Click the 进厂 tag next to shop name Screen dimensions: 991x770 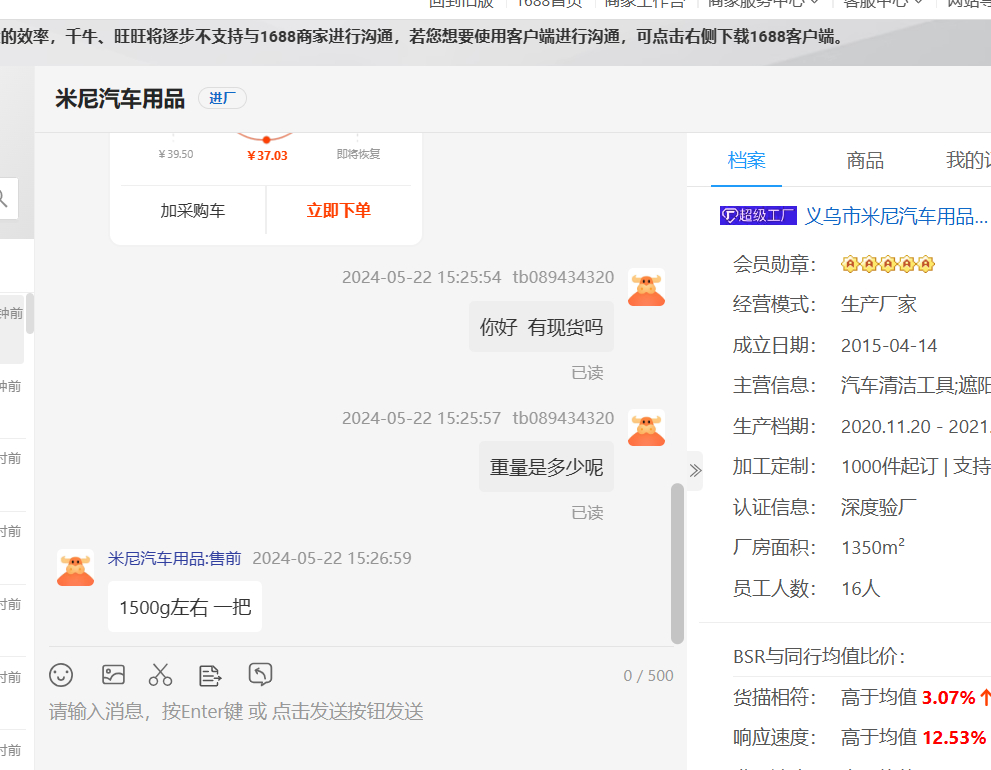[222, 98]
